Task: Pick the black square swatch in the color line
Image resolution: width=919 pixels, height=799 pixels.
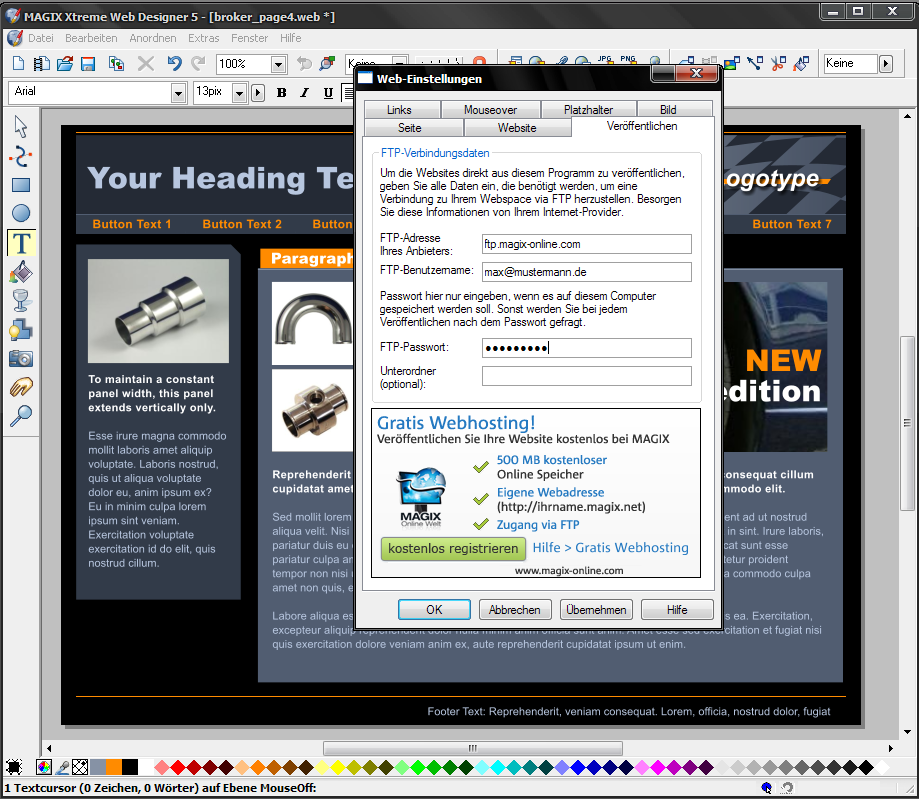Action: click(x=130, y=767)
